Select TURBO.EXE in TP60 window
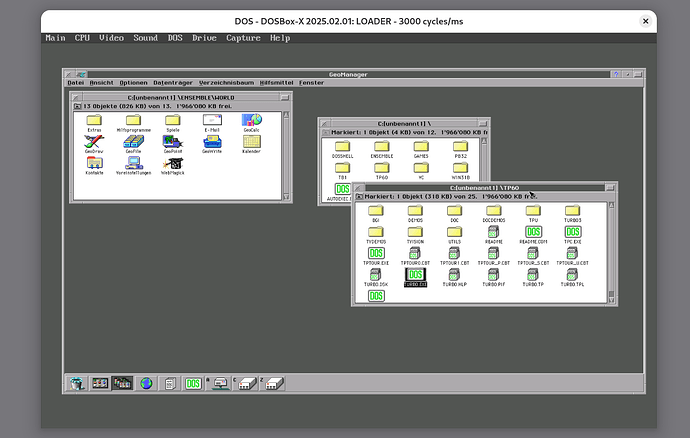This screenshot has width=690, height=438. 415,277
